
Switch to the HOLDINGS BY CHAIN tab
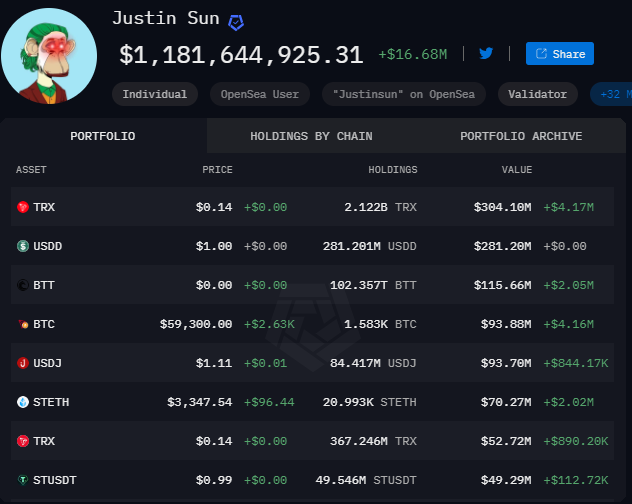pos(311,136)
